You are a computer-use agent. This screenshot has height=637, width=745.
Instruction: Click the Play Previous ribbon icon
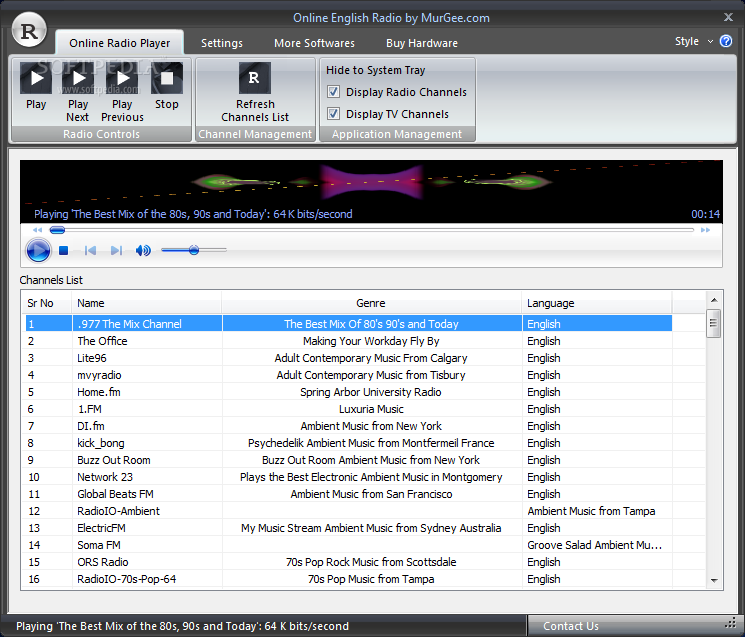[122, 78]
